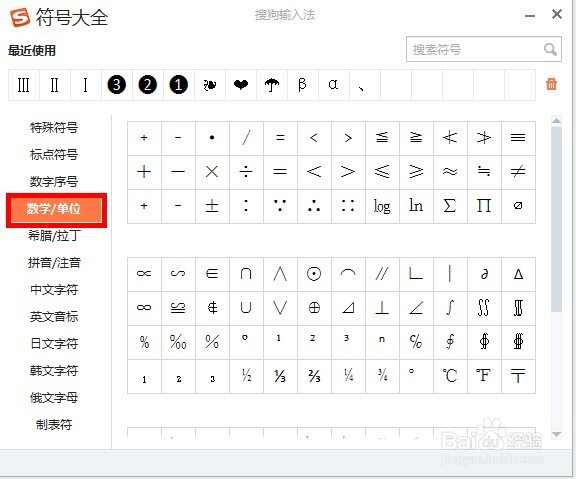Insert the one-half fraction ½
This screenshot has height=479, width=576.
[x=246, y=376]
